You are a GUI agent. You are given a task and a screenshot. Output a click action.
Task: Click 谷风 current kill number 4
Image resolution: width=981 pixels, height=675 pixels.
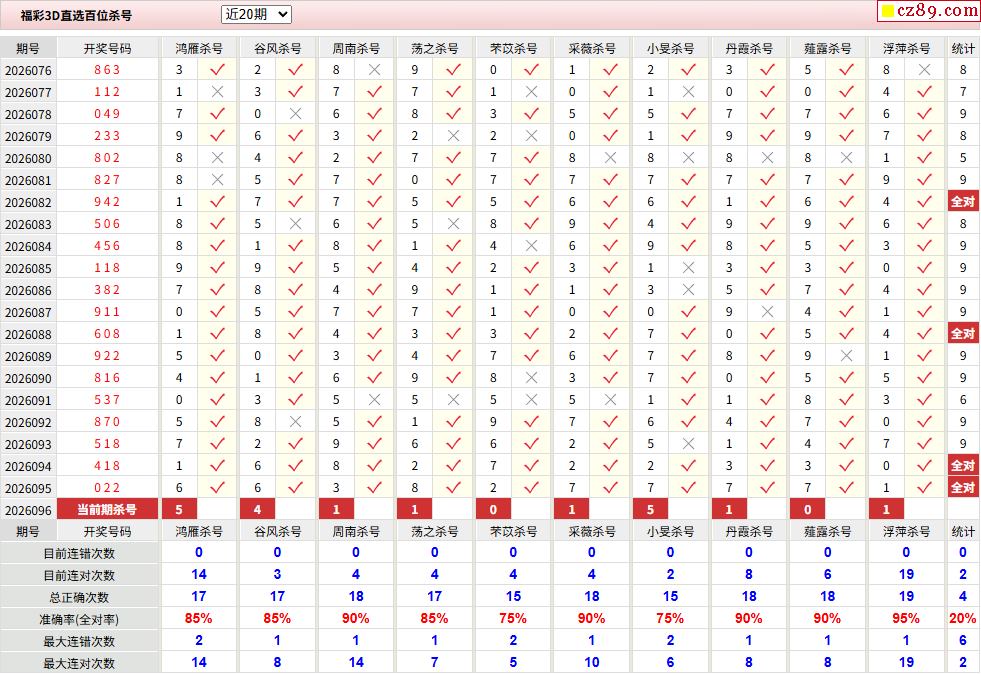(257, 509)
